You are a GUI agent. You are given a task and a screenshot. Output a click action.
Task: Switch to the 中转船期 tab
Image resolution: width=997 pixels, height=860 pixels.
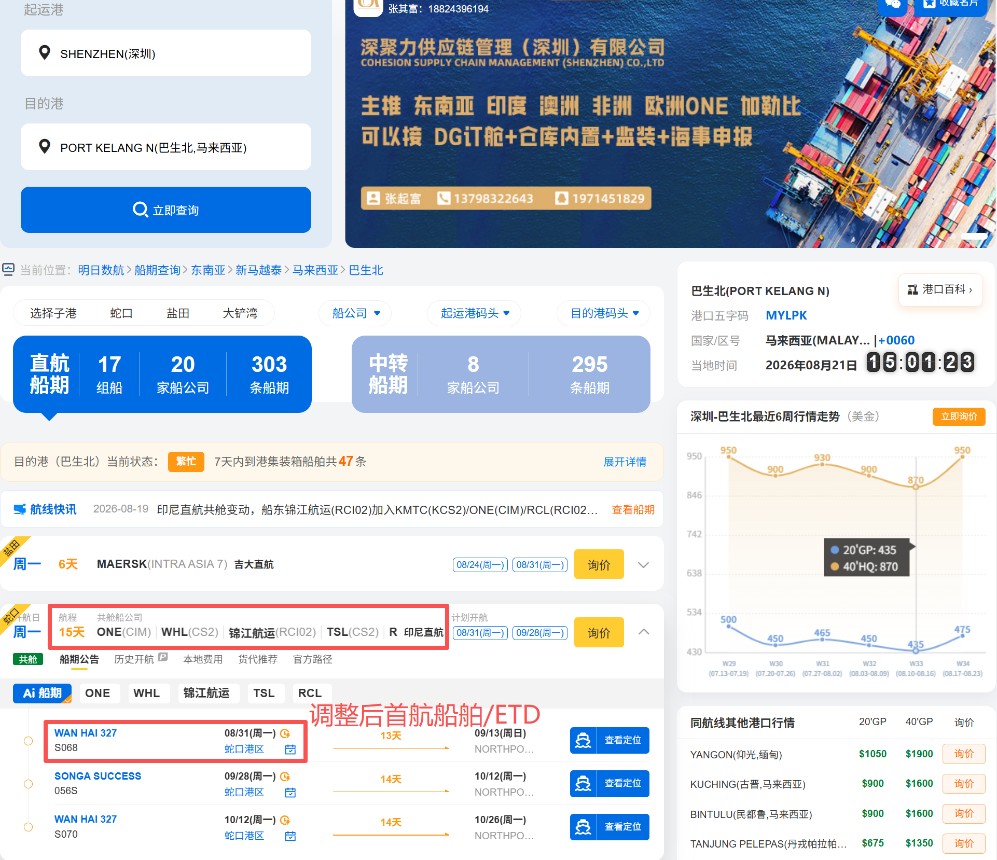click(501, 374)
